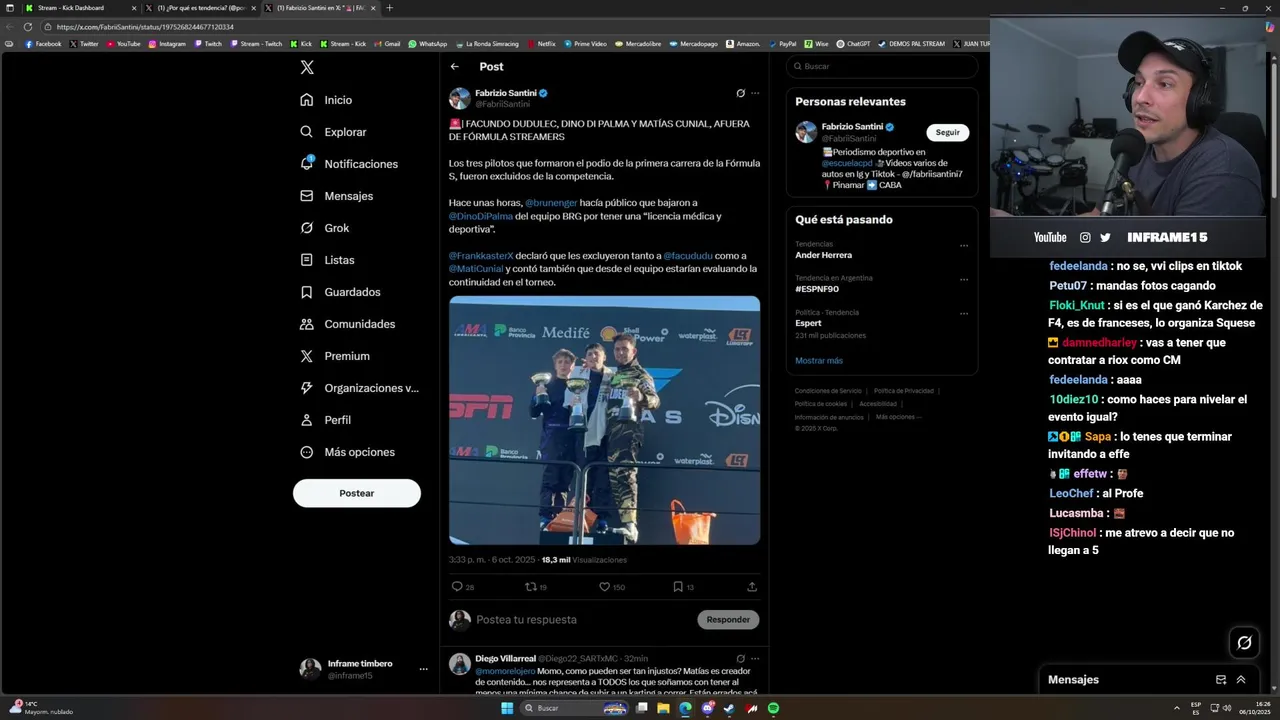Image resolution: width=1280 pixels, height=720 pixels.
Task: Switch to ¿Por qué es tendencia? tab
Action: (200, 8)
